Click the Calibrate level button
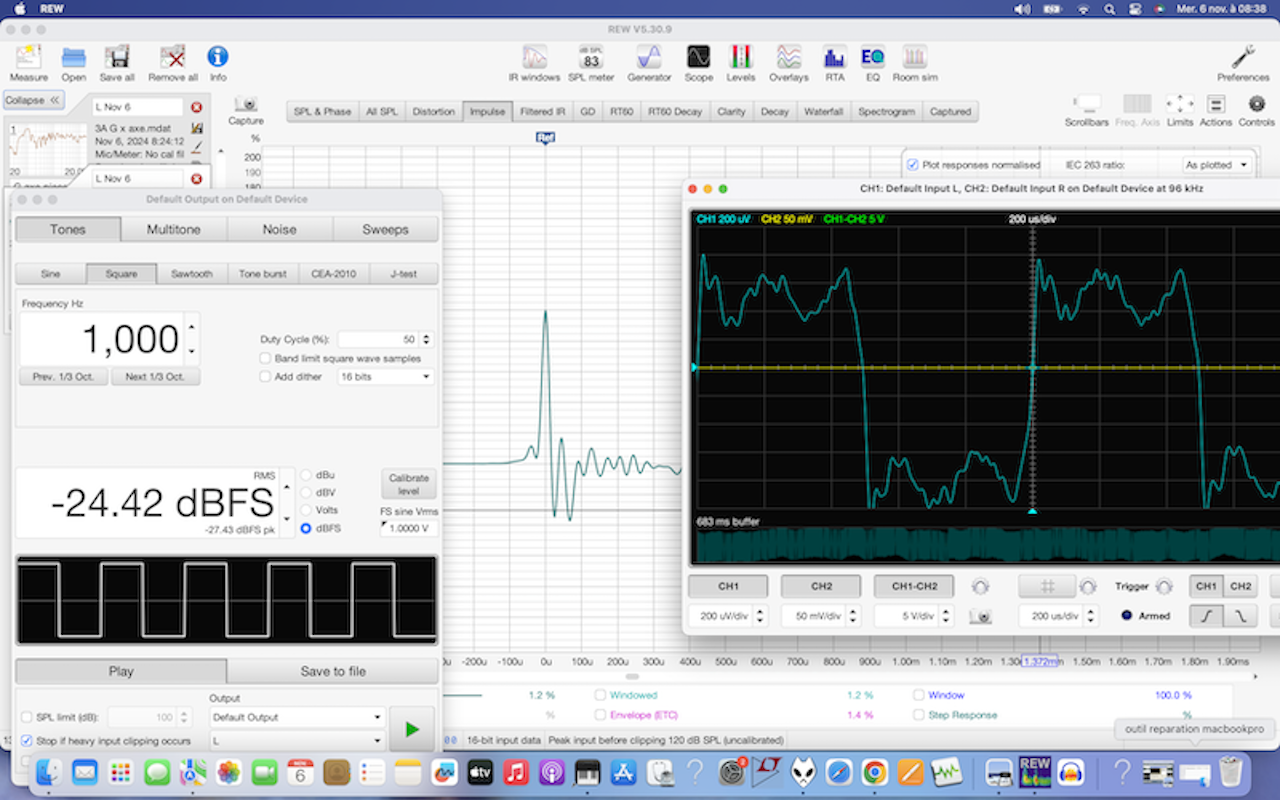The height and width of the screenshot is (800, 1280). 408,484
